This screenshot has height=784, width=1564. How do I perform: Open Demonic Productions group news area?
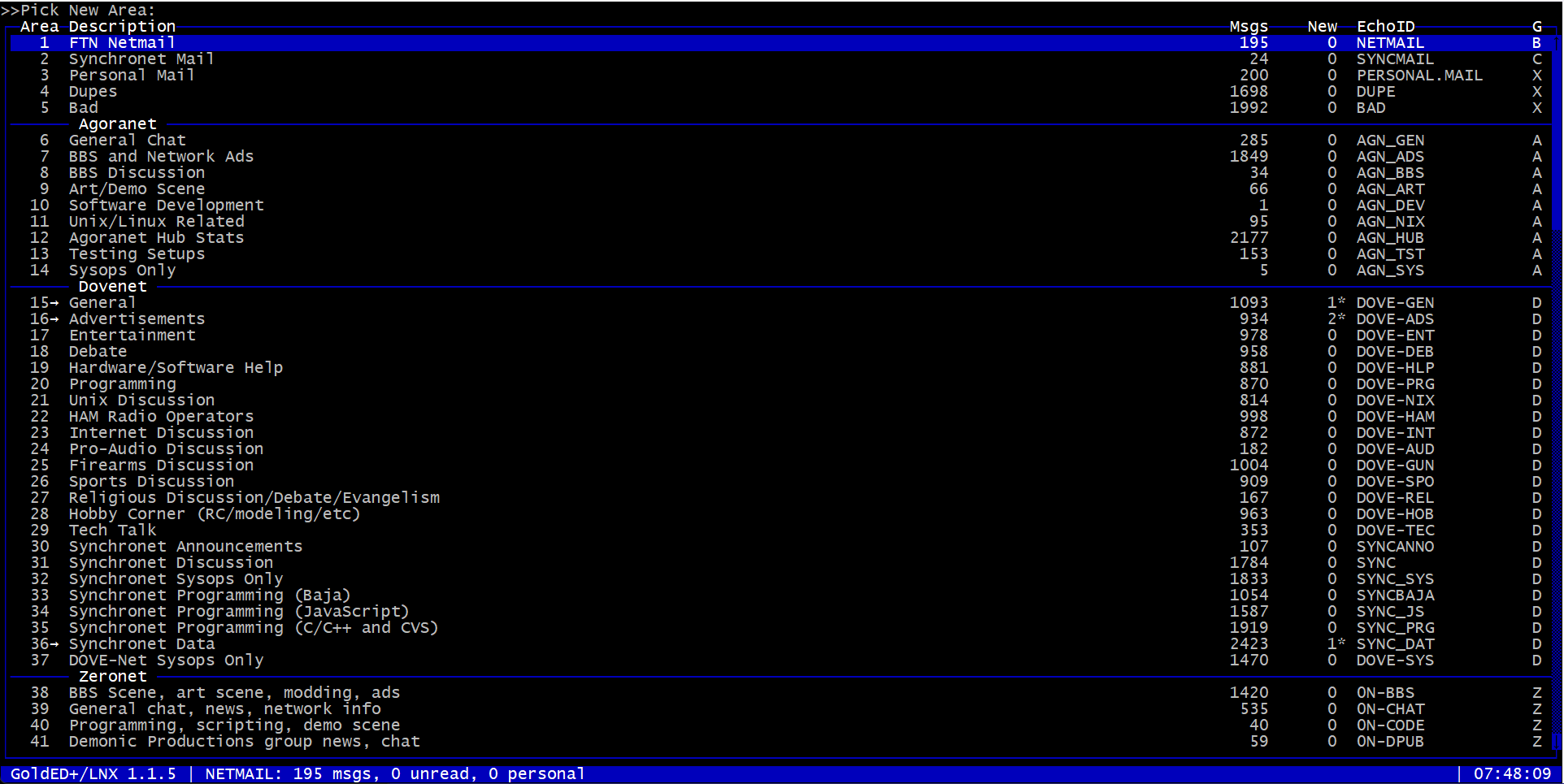click(x=781, y=742)
